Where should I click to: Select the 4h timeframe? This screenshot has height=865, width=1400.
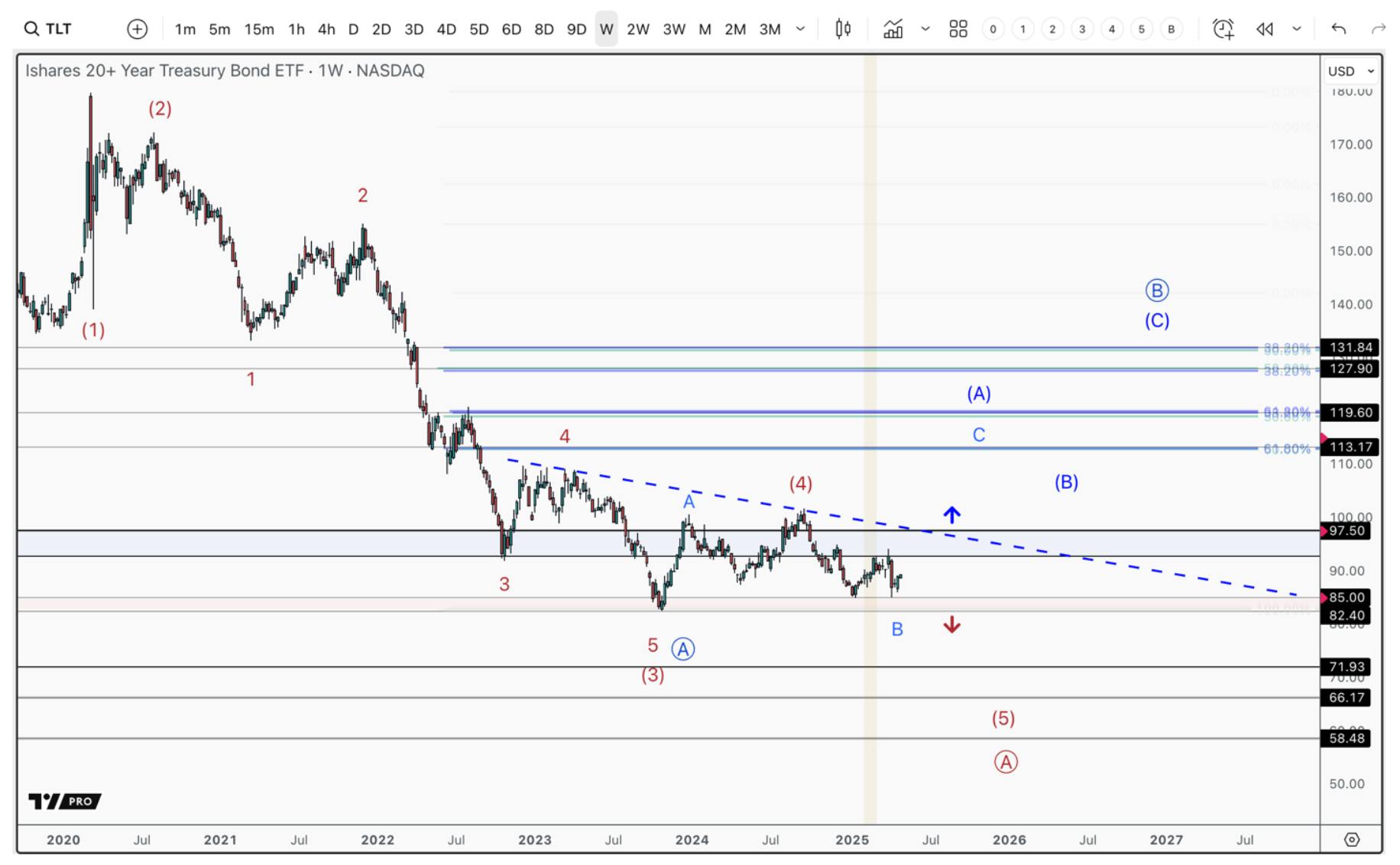click(326, 29)
